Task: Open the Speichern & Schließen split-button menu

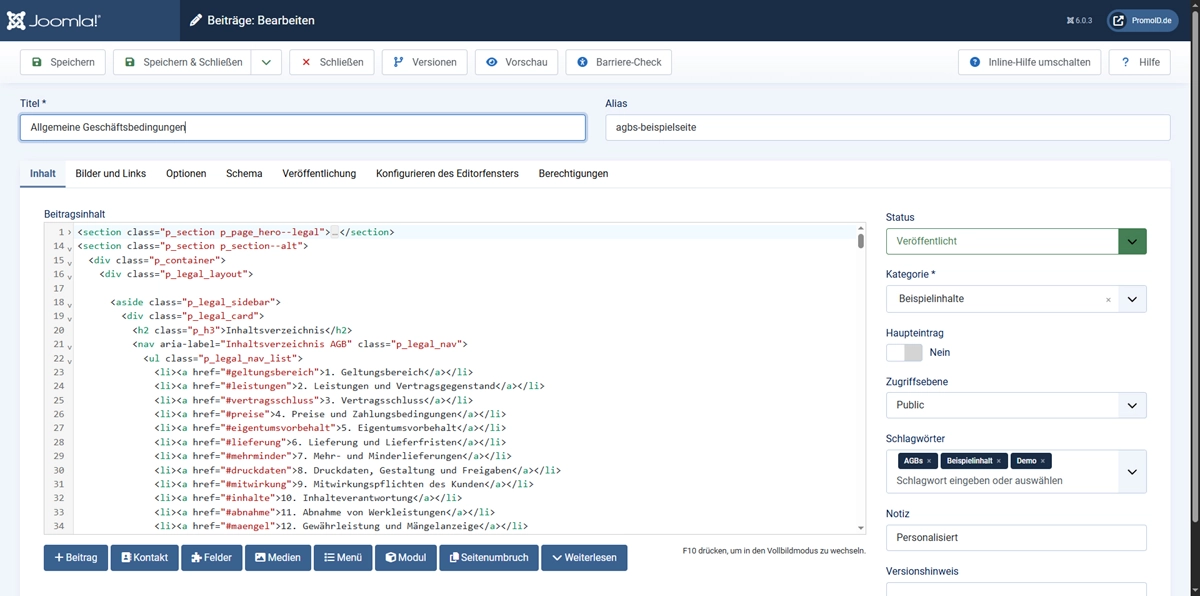Action: point(266,61)
